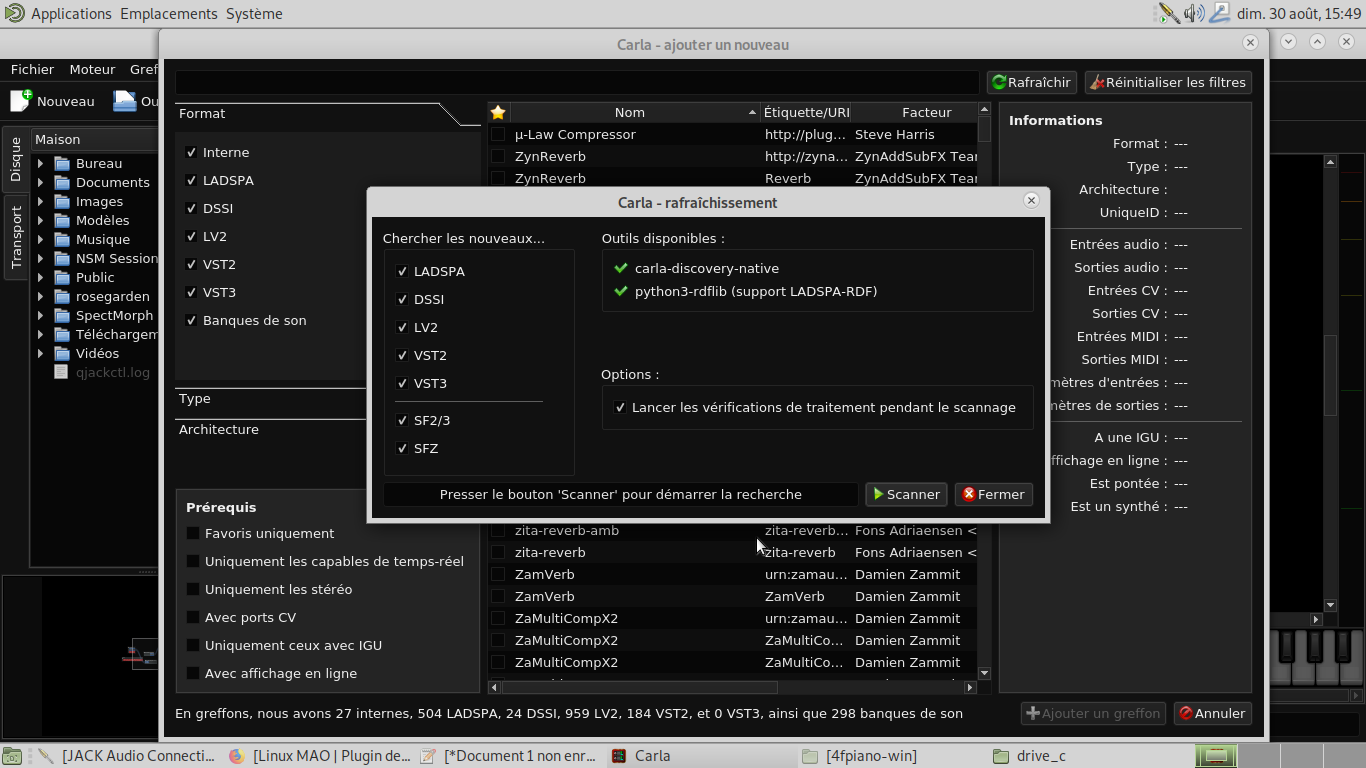Click the Facteur column header
Image resolution: width=1366 pixels, height=768 pixels.
pyautogui.click(x=926, y=112)
